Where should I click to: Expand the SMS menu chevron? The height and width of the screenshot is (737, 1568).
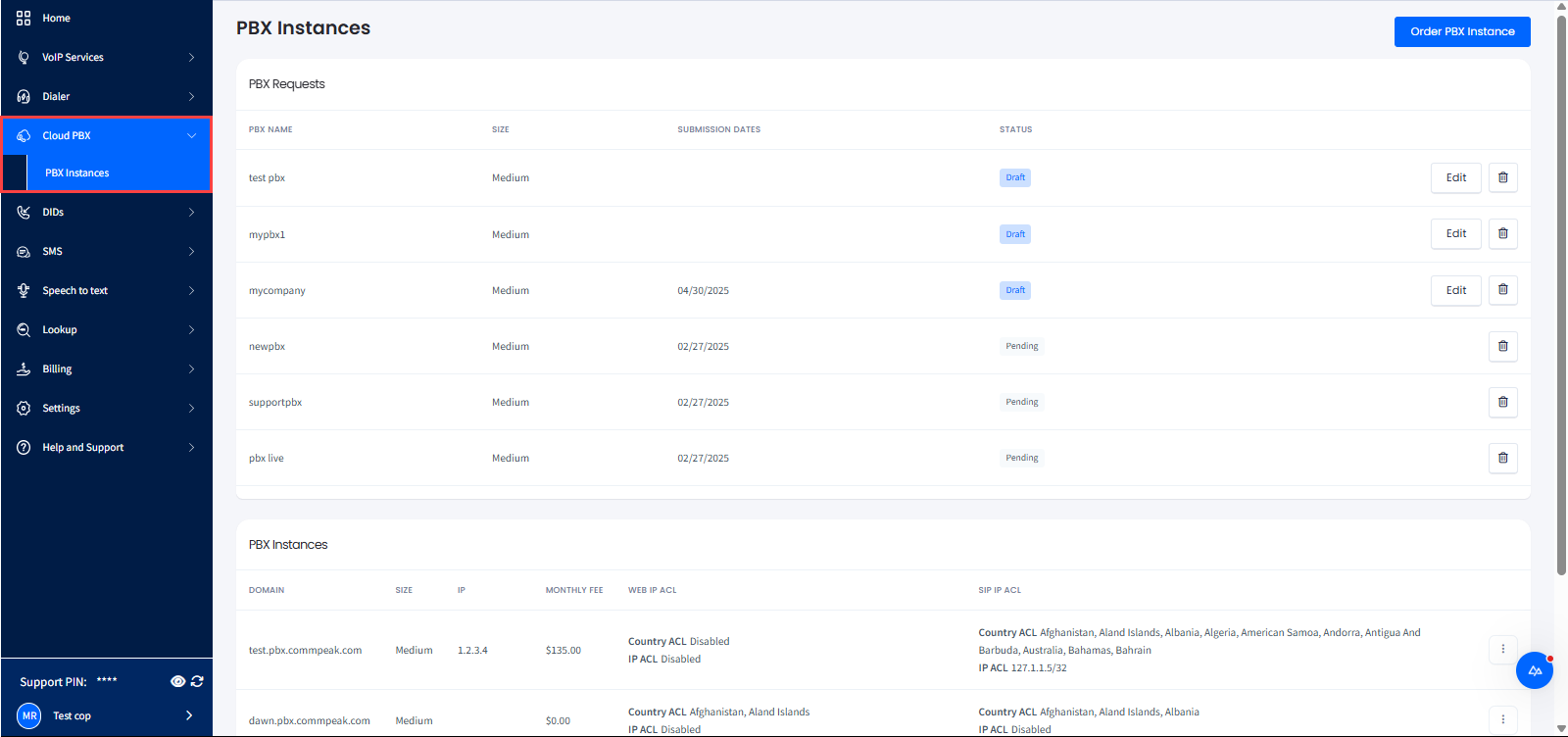click(x=191, y=251)
